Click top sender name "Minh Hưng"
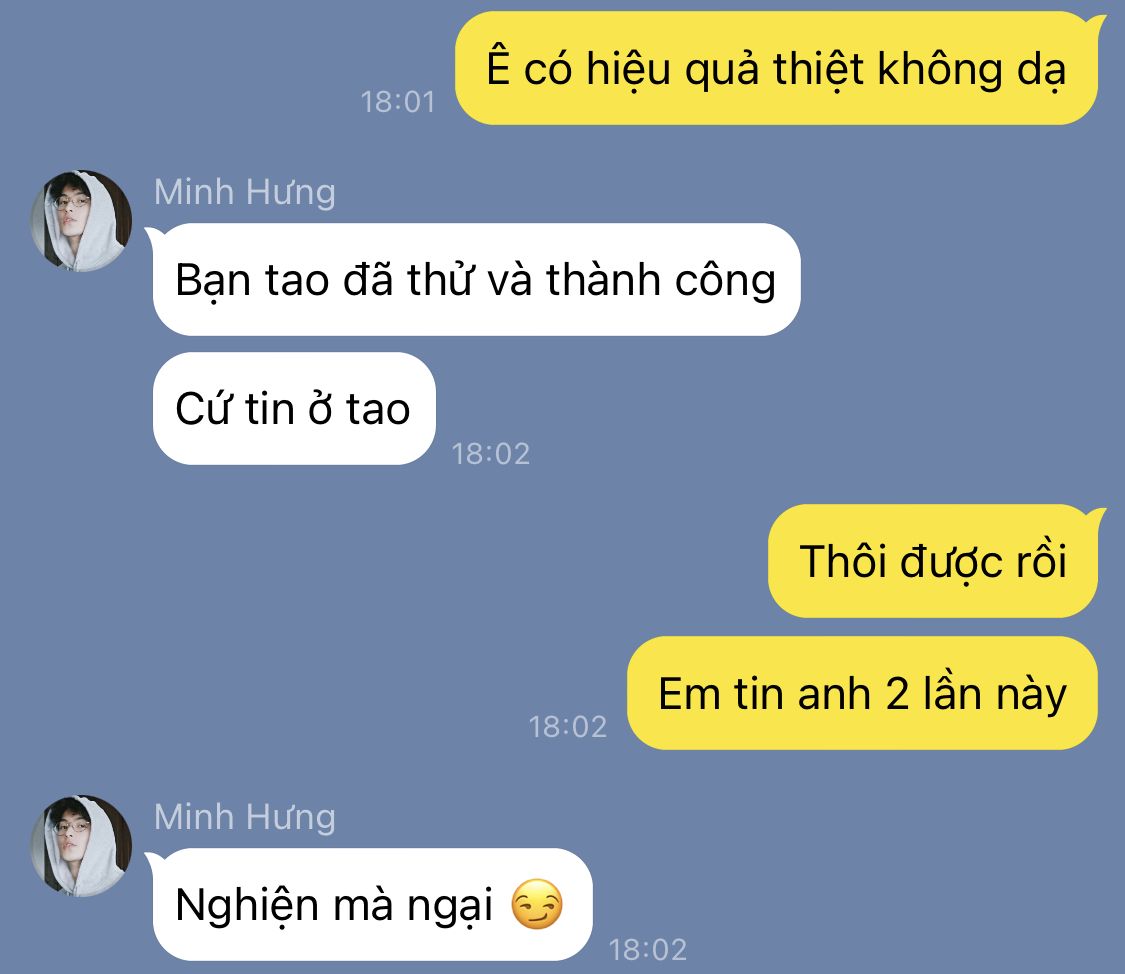The image size is (1125, 974). [x=245, y=192]
